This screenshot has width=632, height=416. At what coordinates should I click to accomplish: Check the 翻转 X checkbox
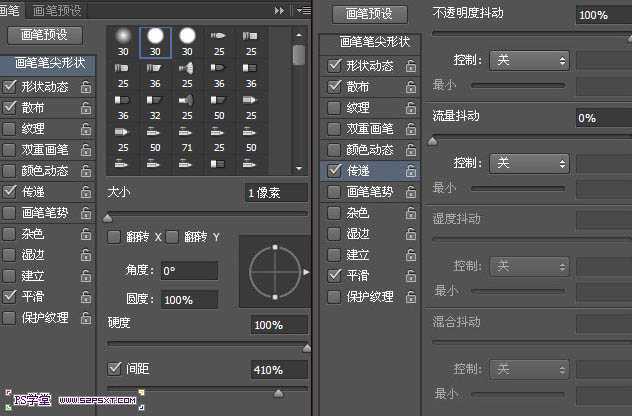click(114, 237)
